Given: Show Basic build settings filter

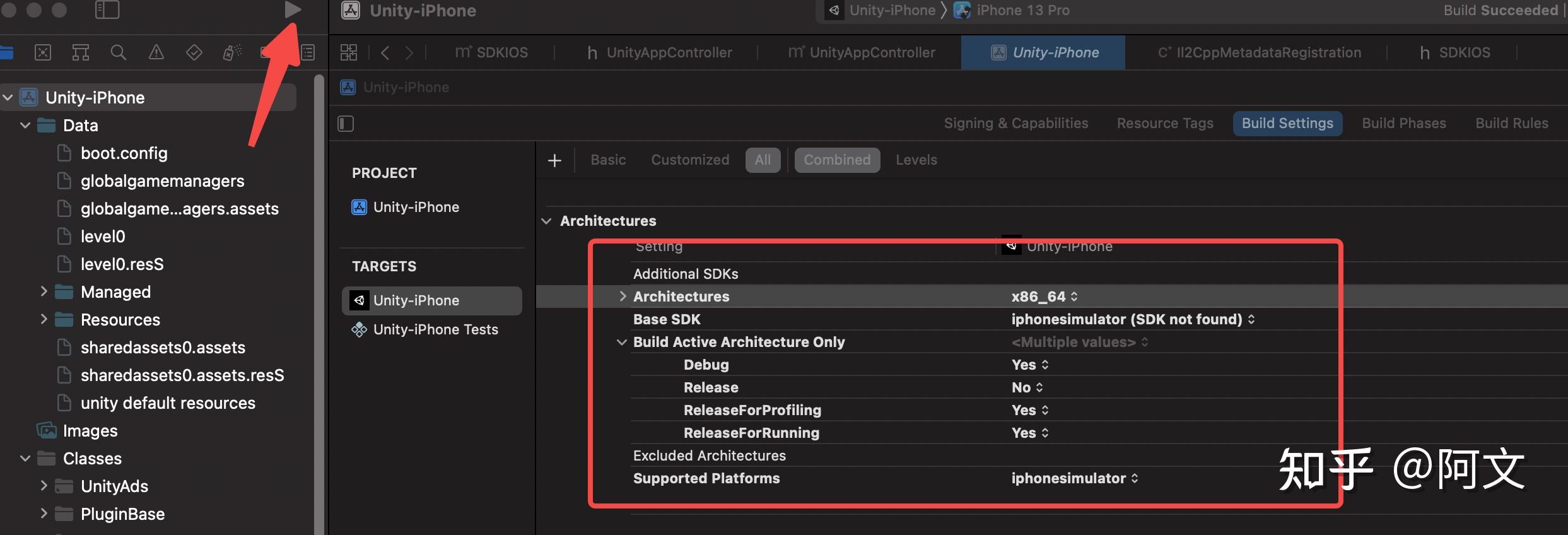Looking at the screenshot, I should tap(608, 160).
